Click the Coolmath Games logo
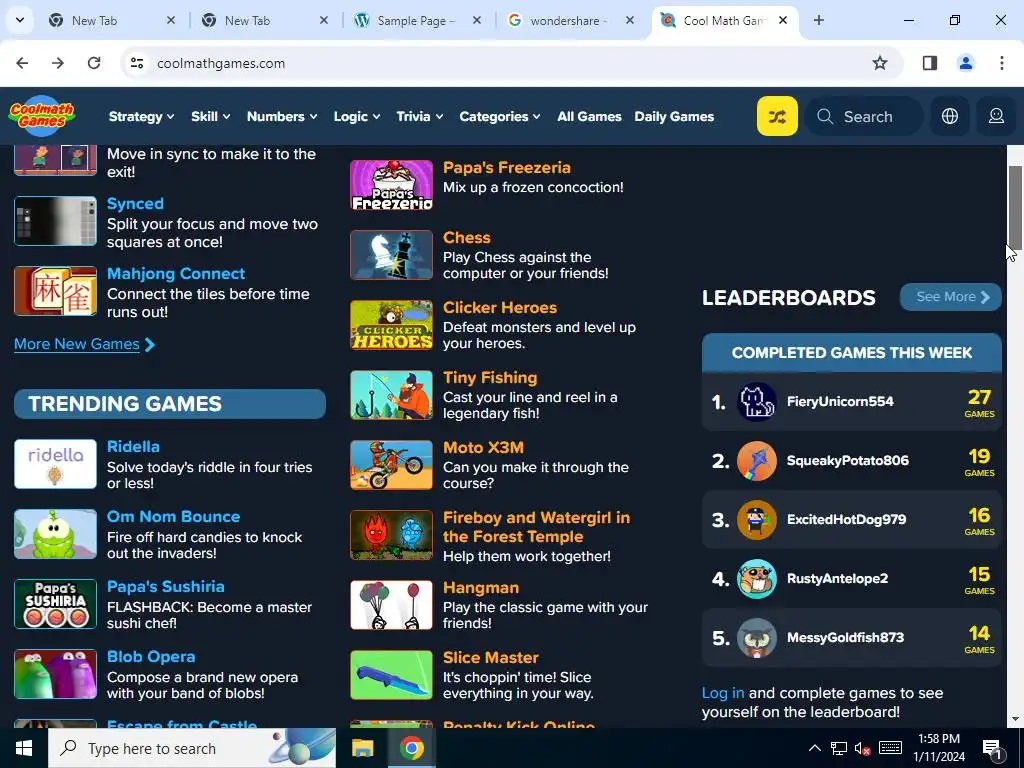Viewport: 1024px width, 768px height. pos(42,116)
